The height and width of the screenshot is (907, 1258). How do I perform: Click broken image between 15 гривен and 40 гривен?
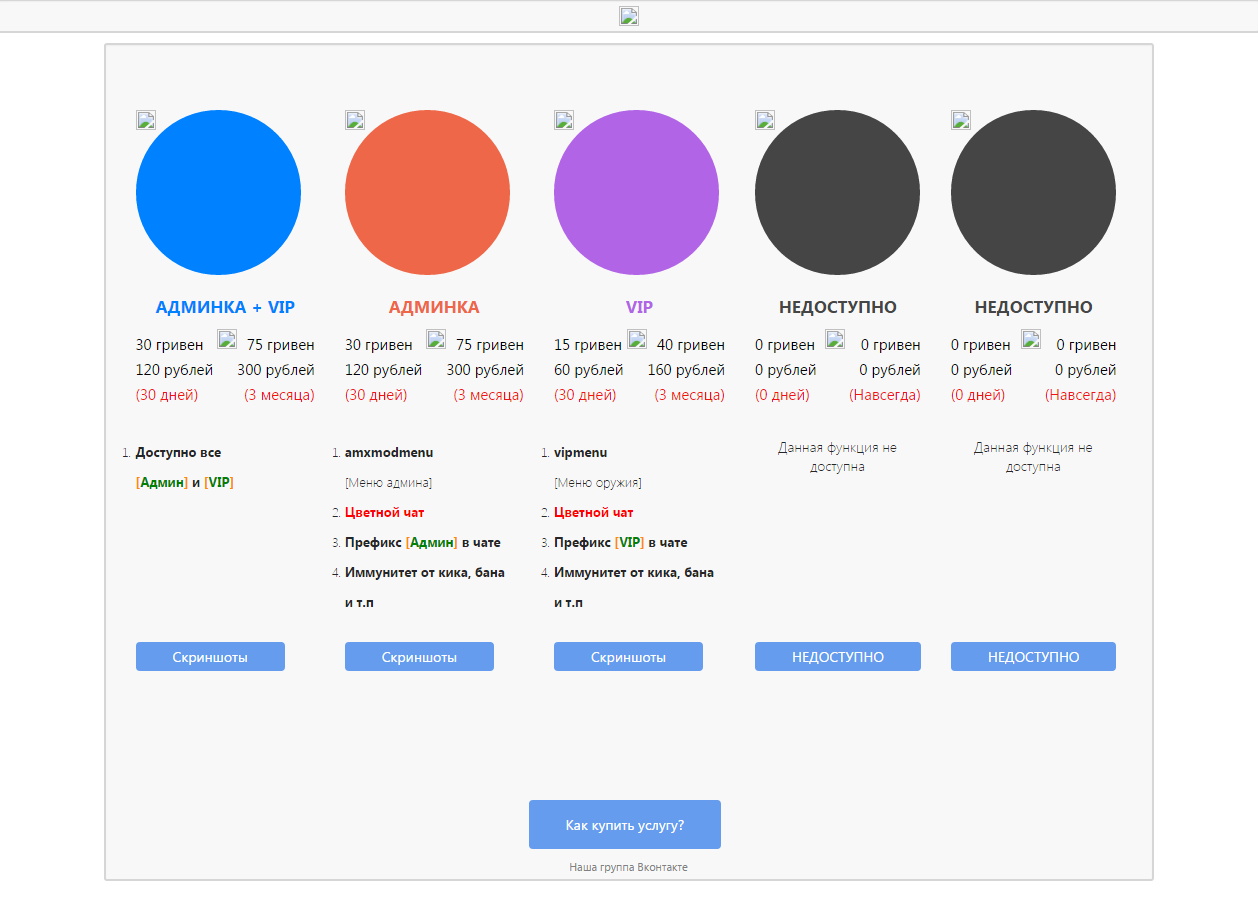(637, 339)
